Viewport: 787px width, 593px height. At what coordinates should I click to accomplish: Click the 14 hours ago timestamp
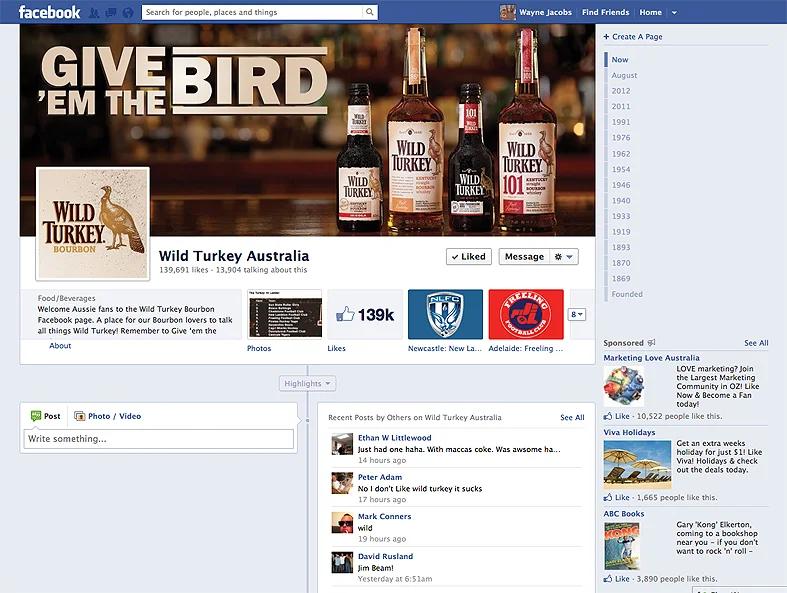tap(382, 460)
